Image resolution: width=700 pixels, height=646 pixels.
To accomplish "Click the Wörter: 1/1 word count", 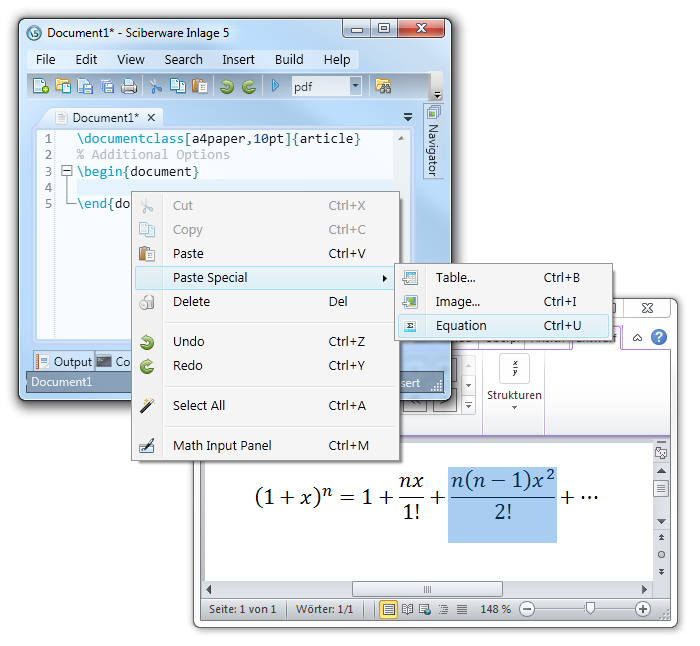I will click(x=325, y=609).
